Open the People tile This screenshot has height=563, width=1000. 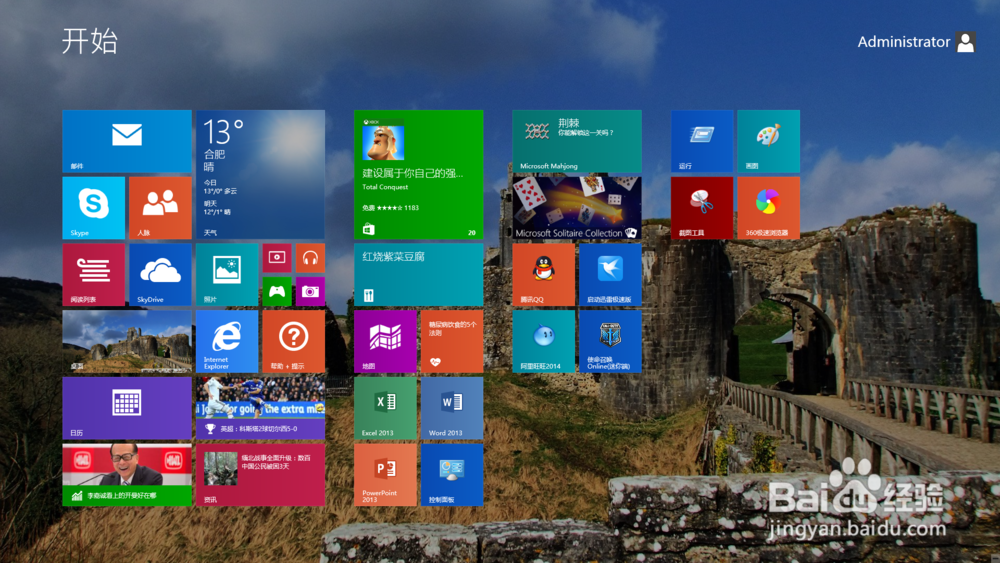(x=160, y=208)
